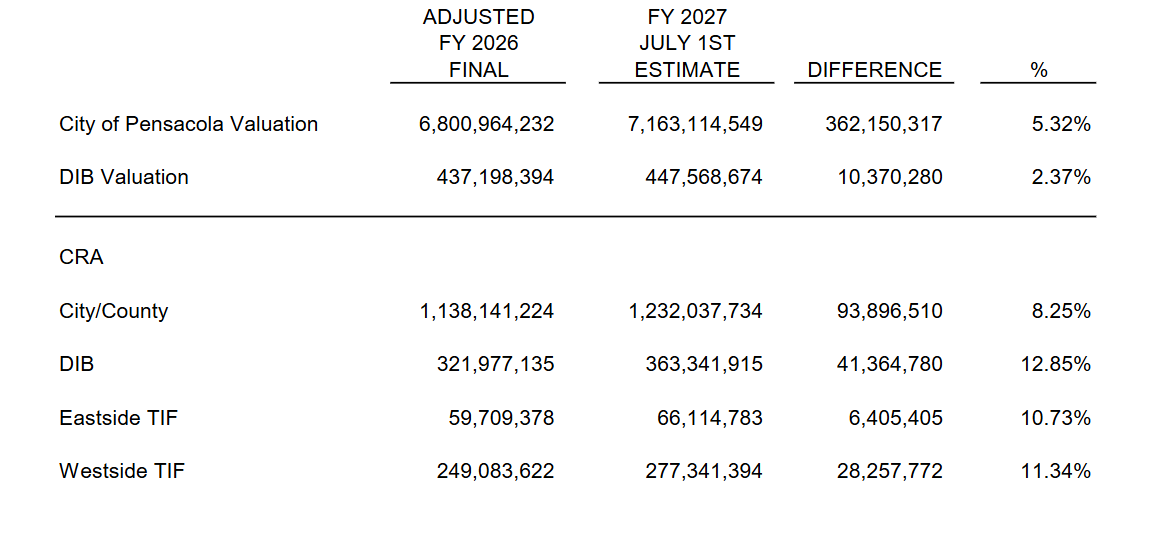The image size is (1157, 537).
Task: Click the value 6,800,964,232
Action: point(486,125)
